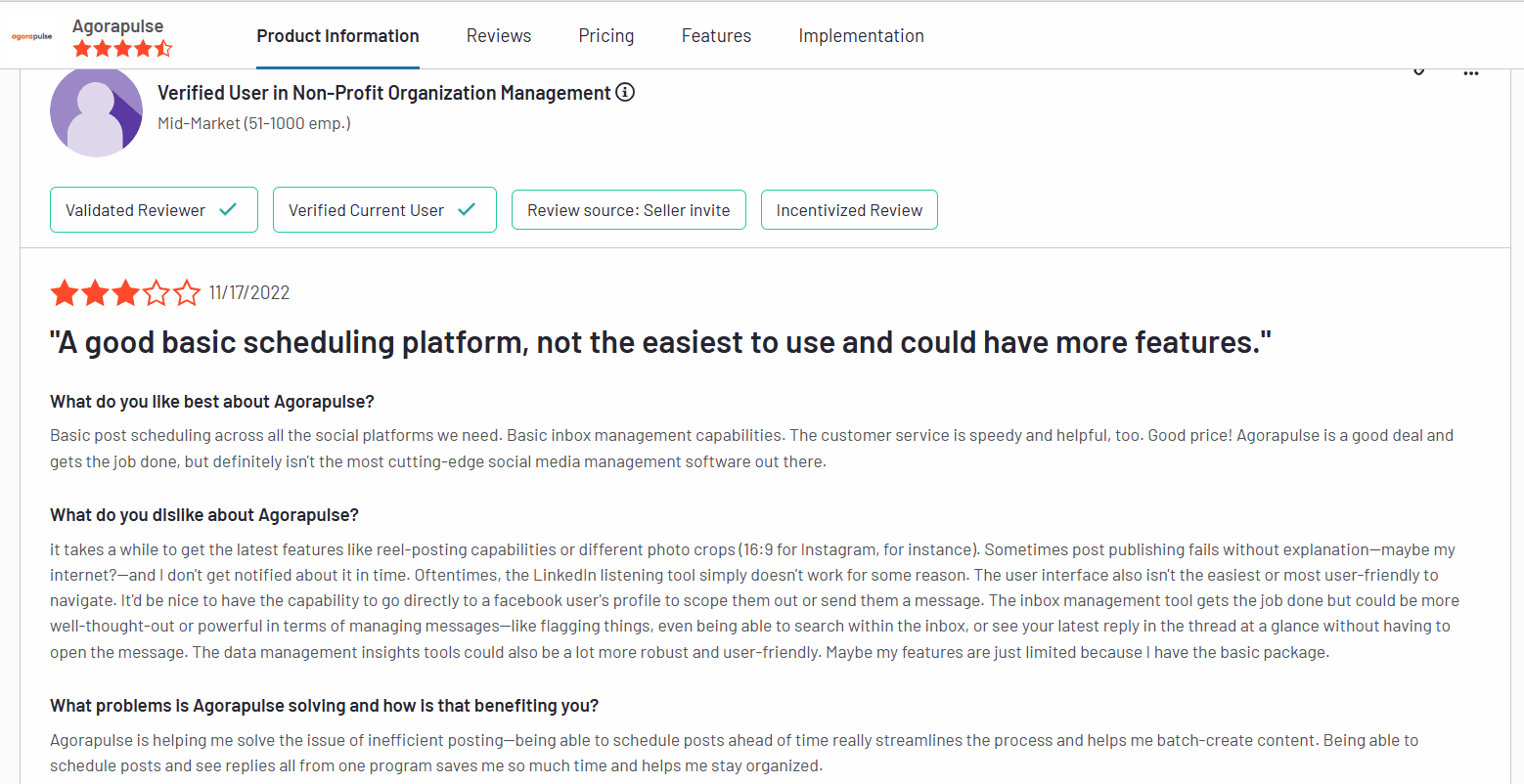Screen dimensions: 1524x784
Task: Open the Pricing tab
Action: (x=606, y=36)
